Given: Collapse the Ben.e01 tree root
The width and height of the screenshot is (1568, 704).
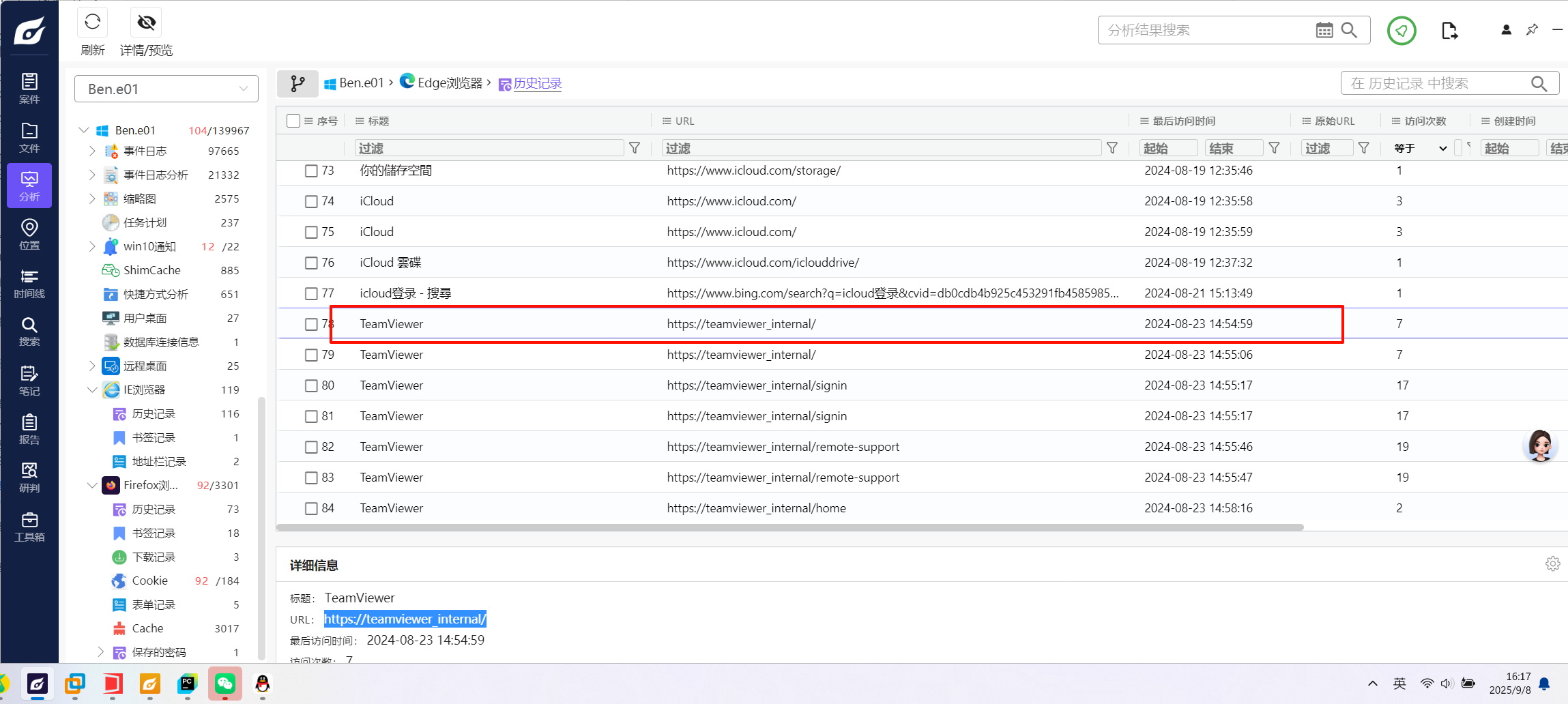Looking at the screenshot, I should 84,130.
